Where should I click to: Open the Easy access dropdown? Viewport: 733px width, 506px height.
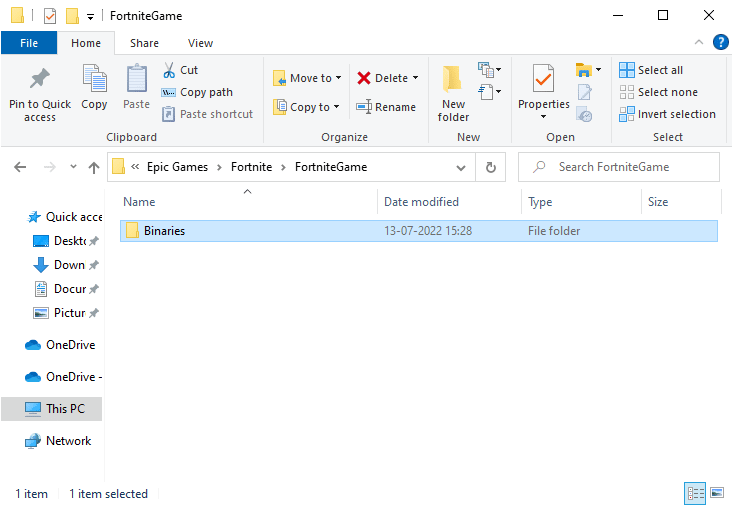pyautogui.click(x=489, y=92)
